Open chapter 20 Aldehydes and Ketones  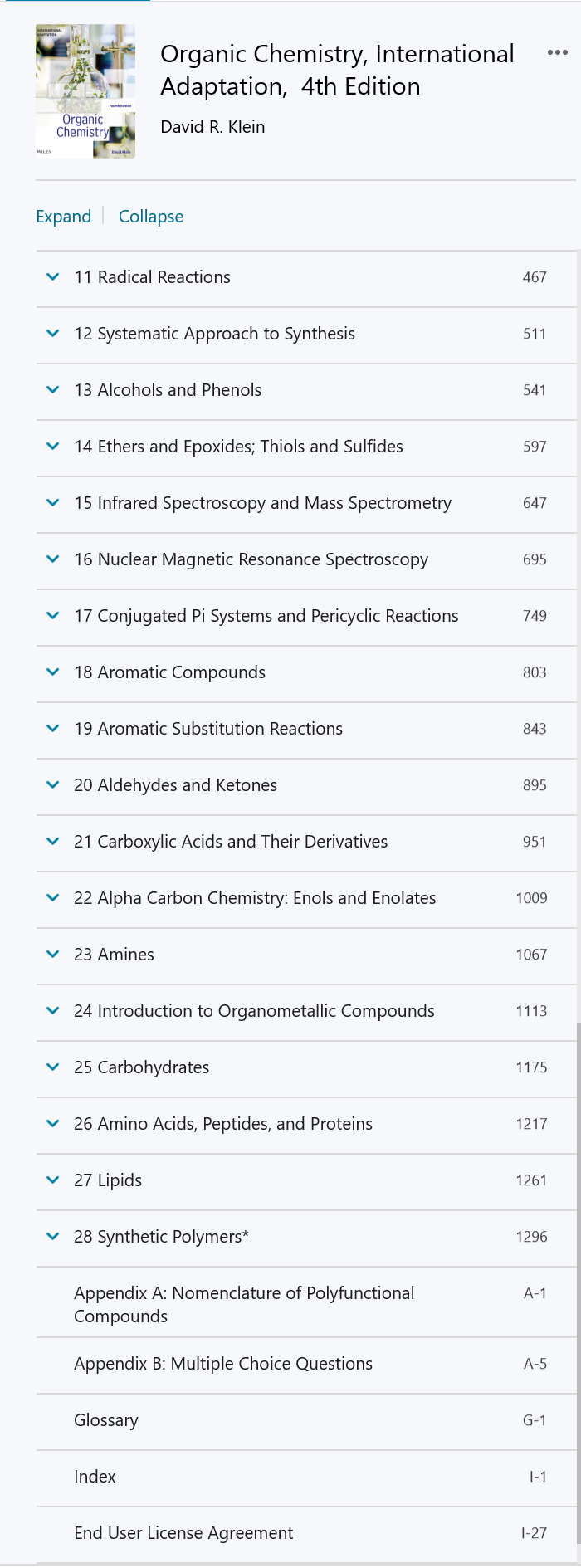pos(175,785)
